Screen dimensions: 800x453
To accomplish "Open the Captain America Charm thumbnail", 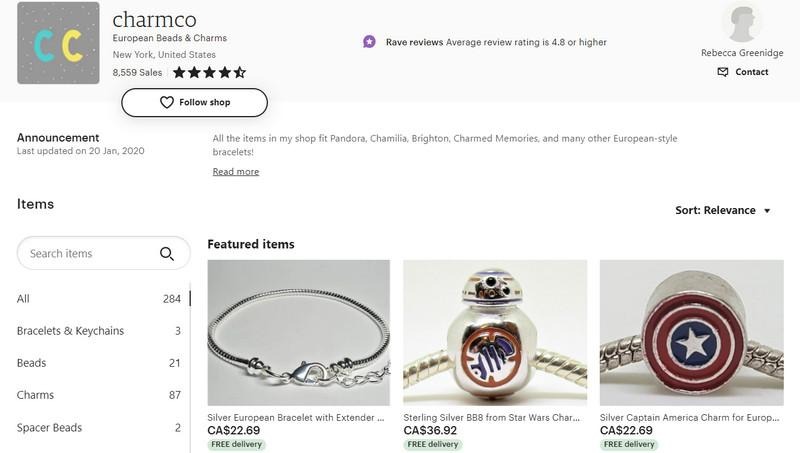I will point(691,332).
